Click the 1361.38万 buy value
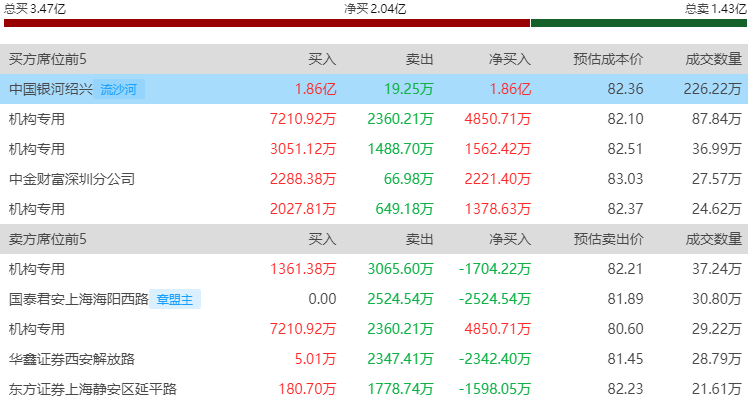 [303, 269]
